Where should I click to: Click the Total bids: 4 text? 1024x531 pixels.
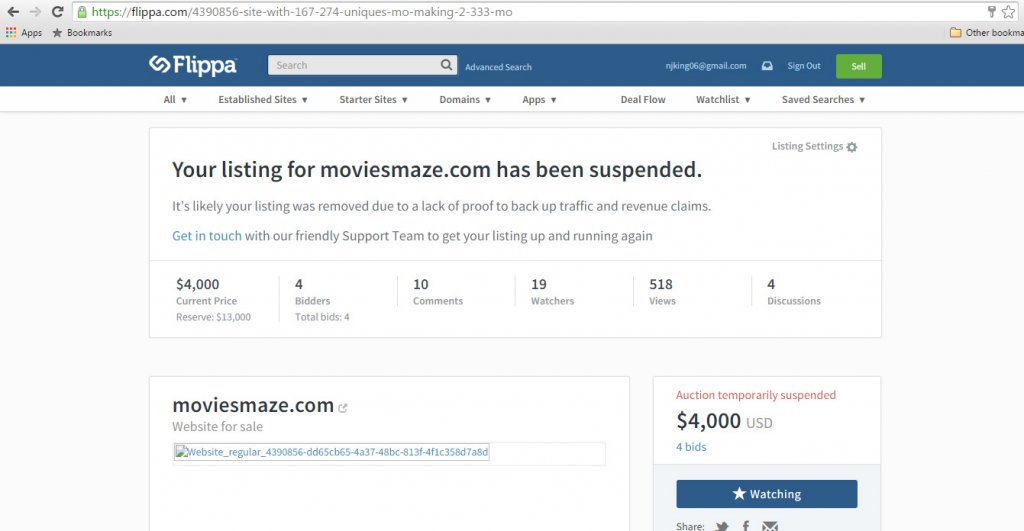322,317
